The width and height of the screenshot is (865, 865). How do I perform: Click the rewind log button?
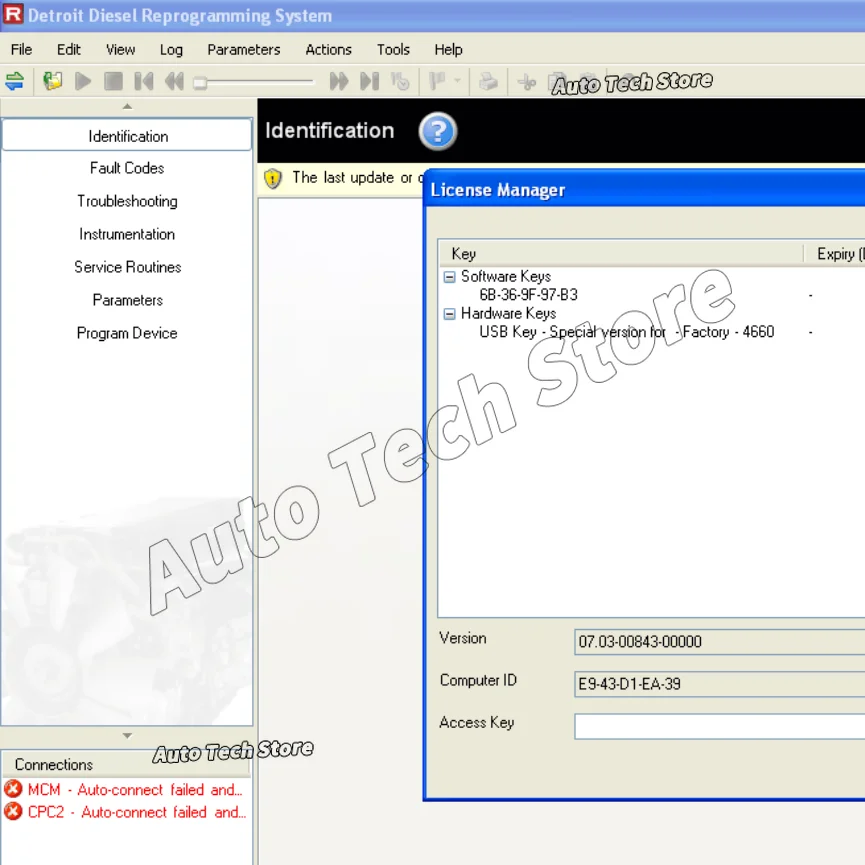(x=174, y=82)
